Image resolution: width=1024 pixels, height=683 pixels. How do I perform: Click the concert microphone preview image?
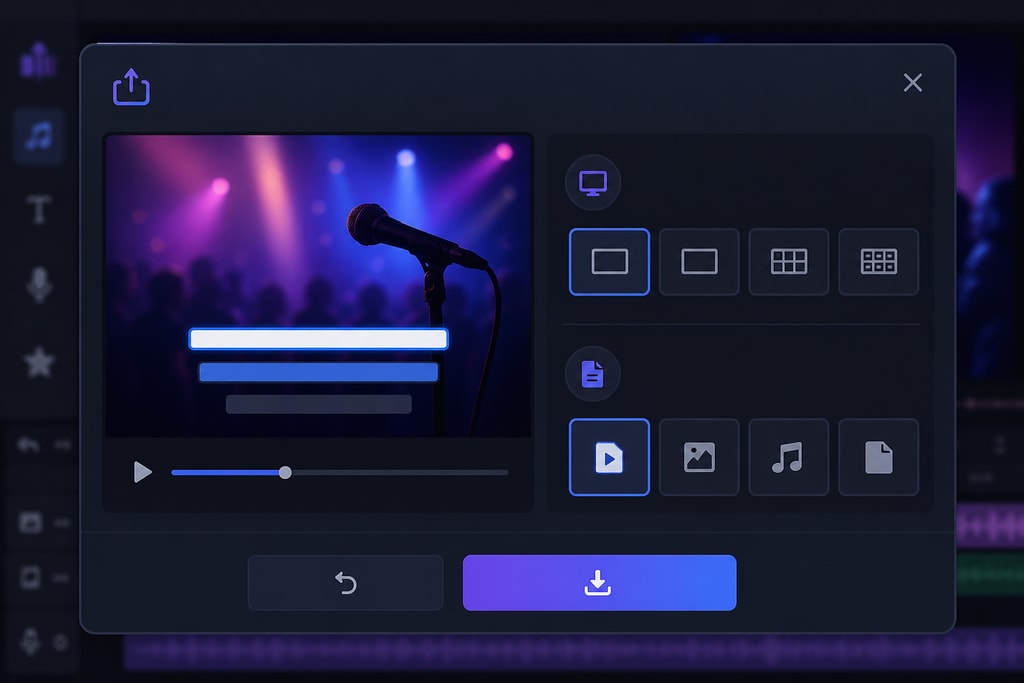(318, 286)
